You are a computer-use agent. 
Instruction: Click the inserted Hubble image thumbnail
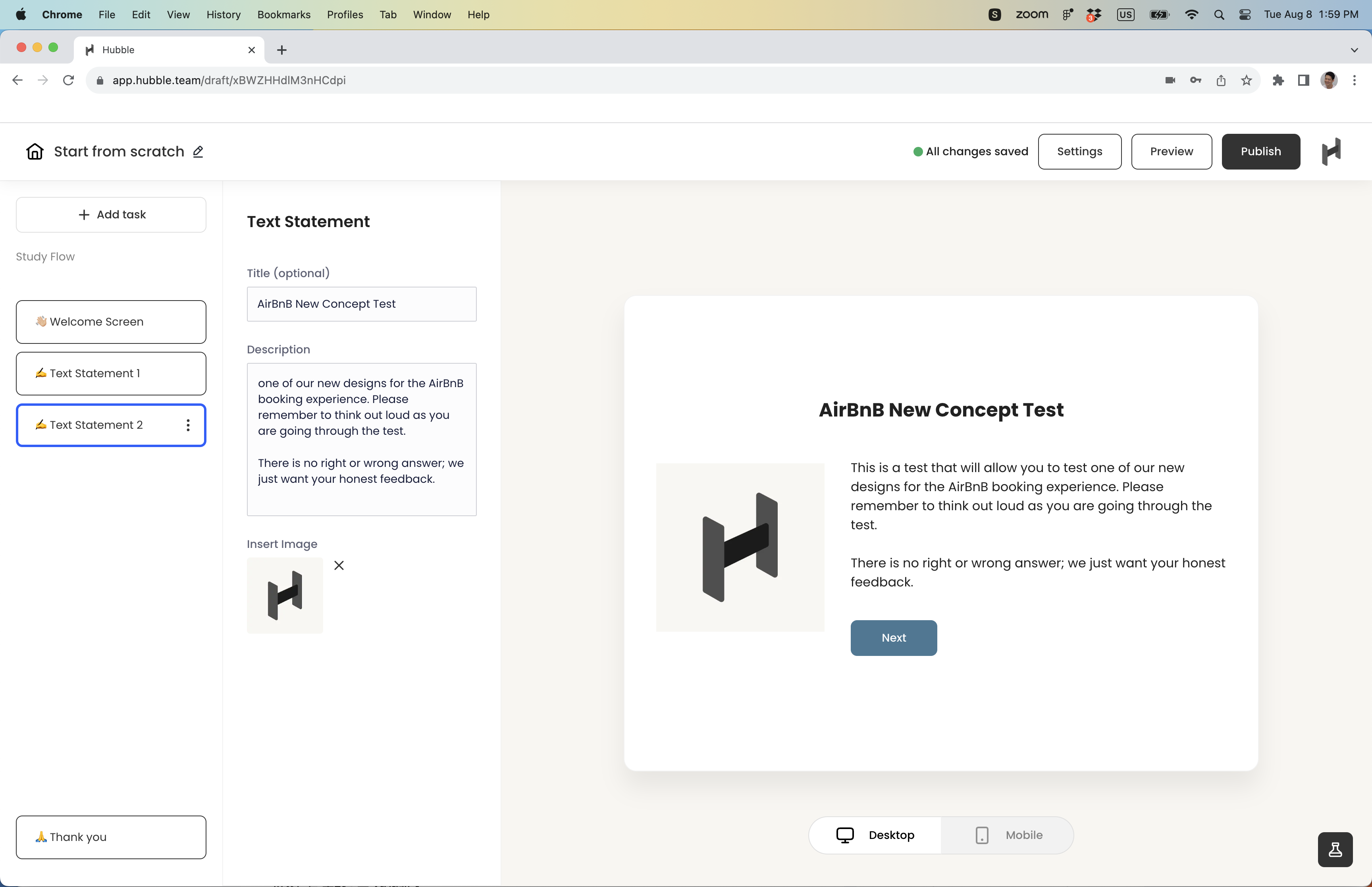[285, 595]
